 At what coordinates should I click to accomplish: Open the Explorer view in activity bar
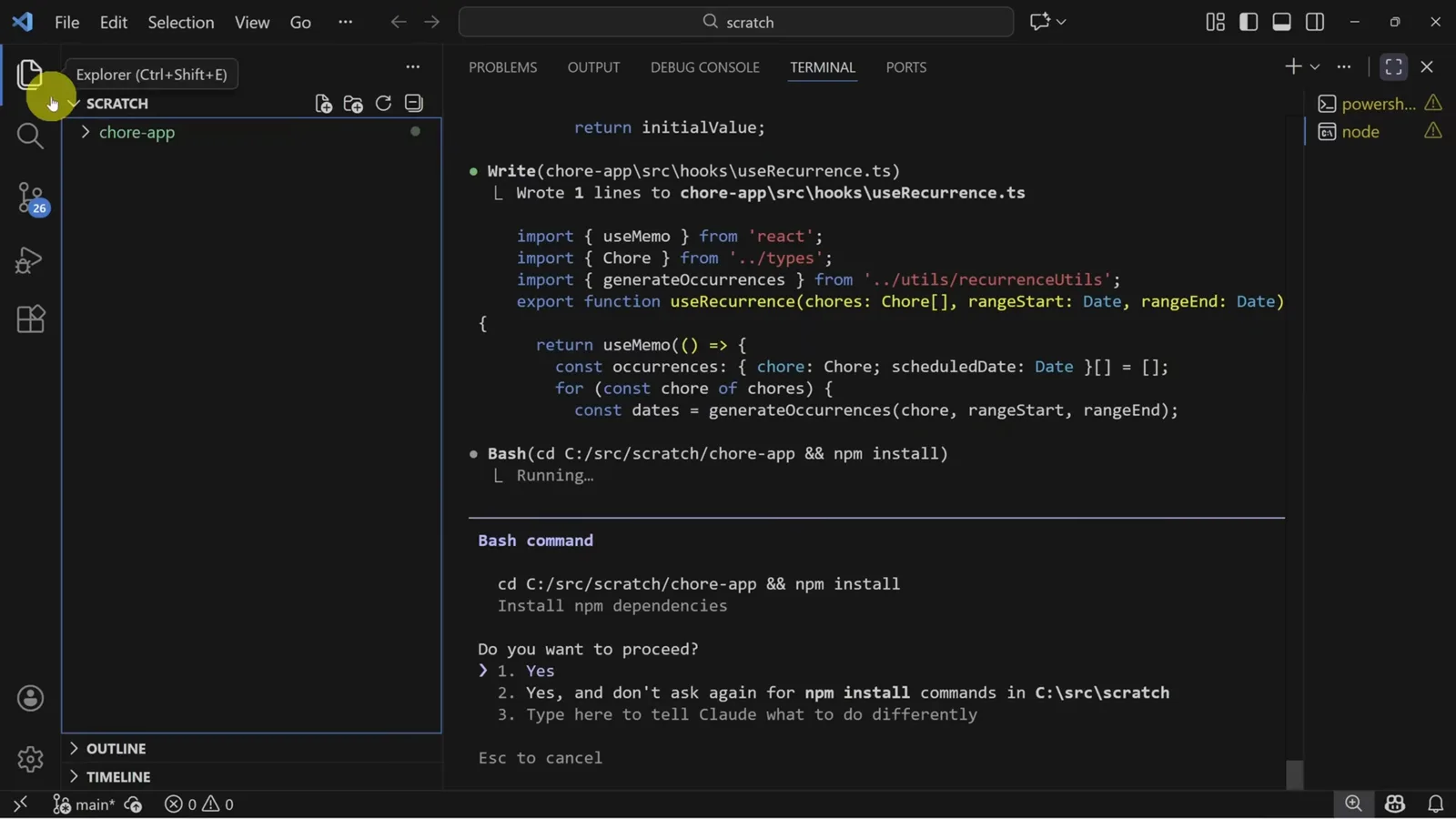coord(30,75)
